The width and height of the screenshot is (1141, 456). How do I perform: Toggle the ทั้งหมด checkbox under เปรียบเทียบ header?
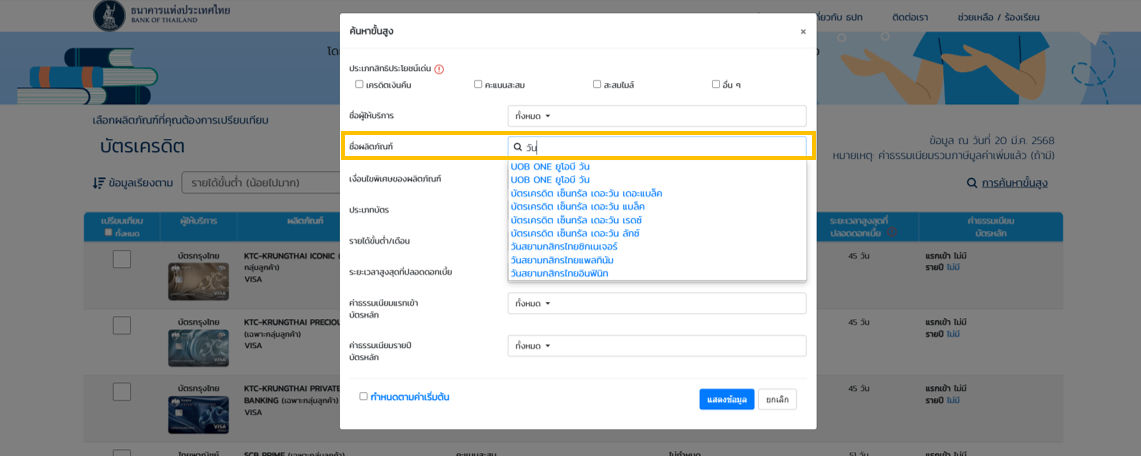click(108, 233)
